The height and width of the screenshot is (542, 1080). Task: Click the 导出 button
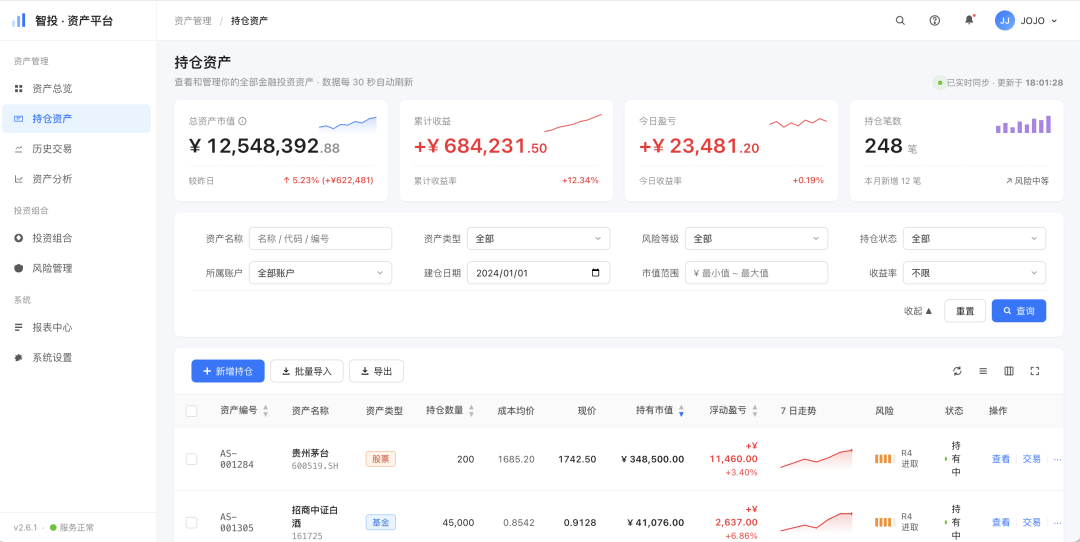point(377,371)
